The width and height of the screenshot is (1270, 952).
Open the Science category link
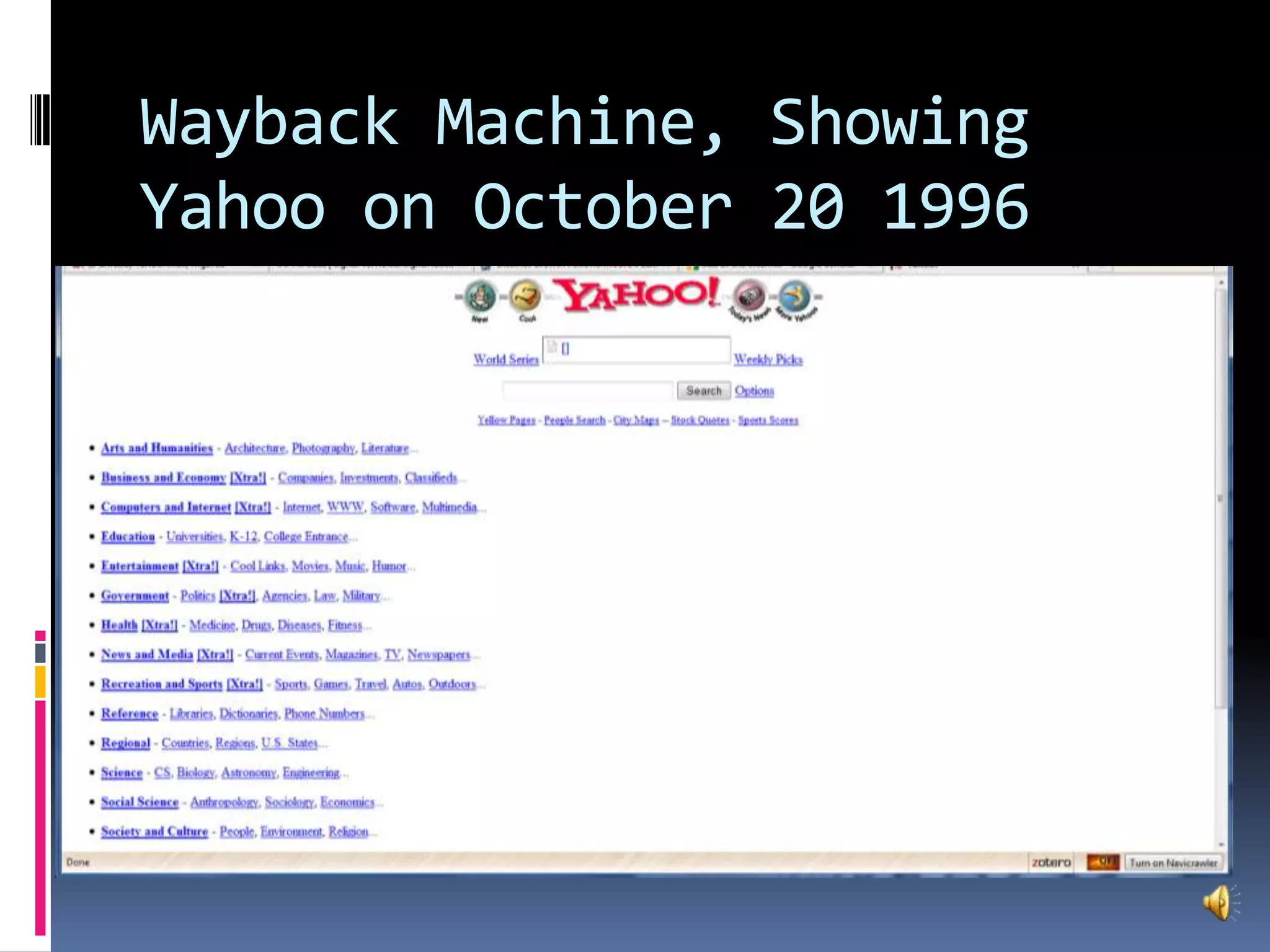122,772
